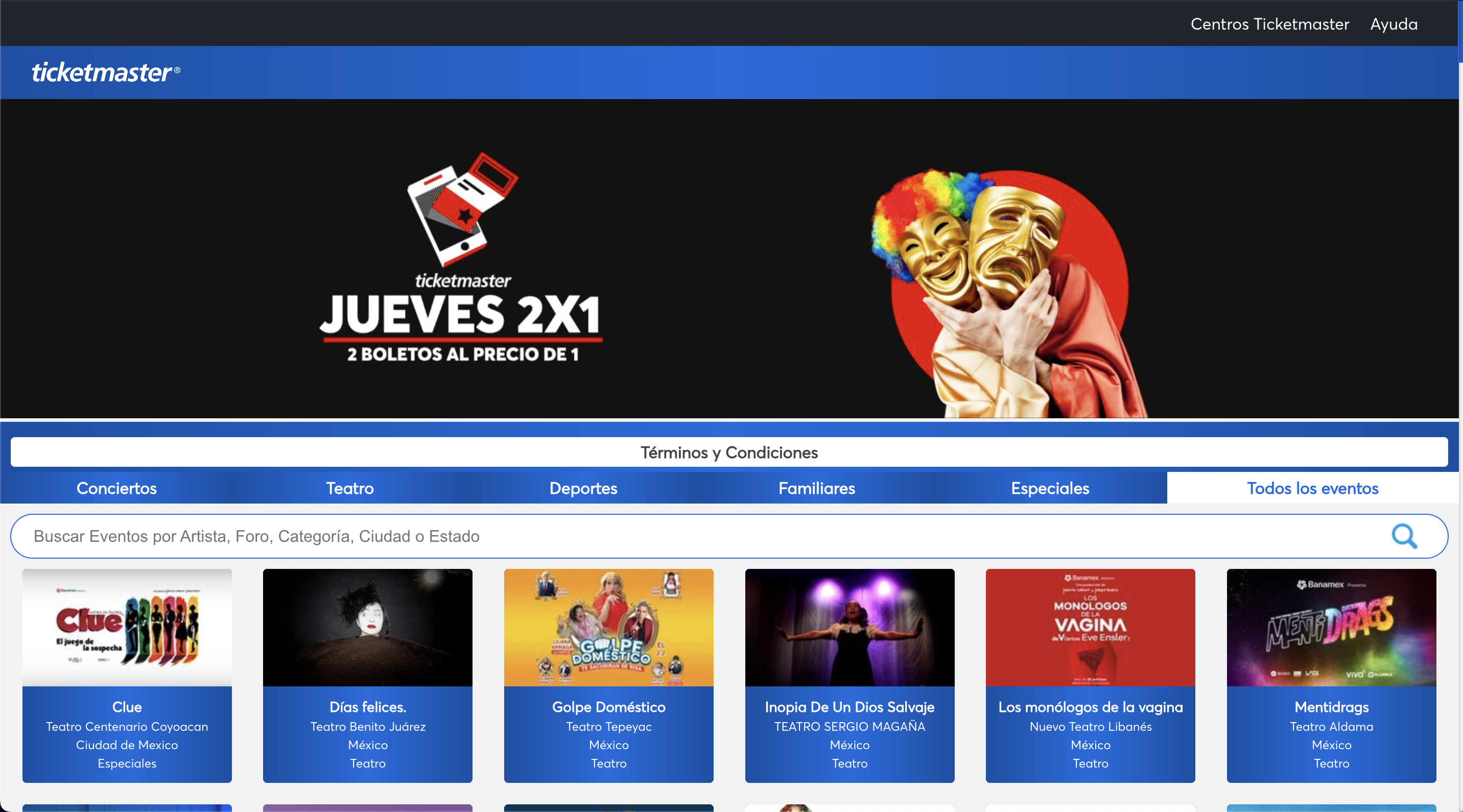Screen dimensions: 1463x812
Task: Switch to the Teatro tab
Action: pos(349,488)
